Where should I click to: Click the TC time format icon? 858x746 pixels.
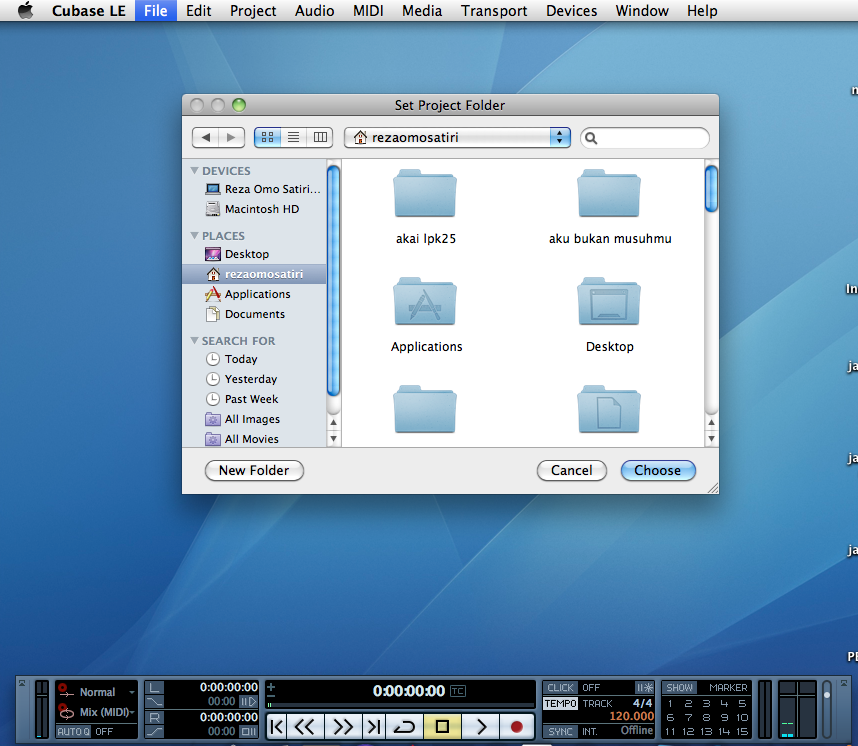click(x=457, y=691)
